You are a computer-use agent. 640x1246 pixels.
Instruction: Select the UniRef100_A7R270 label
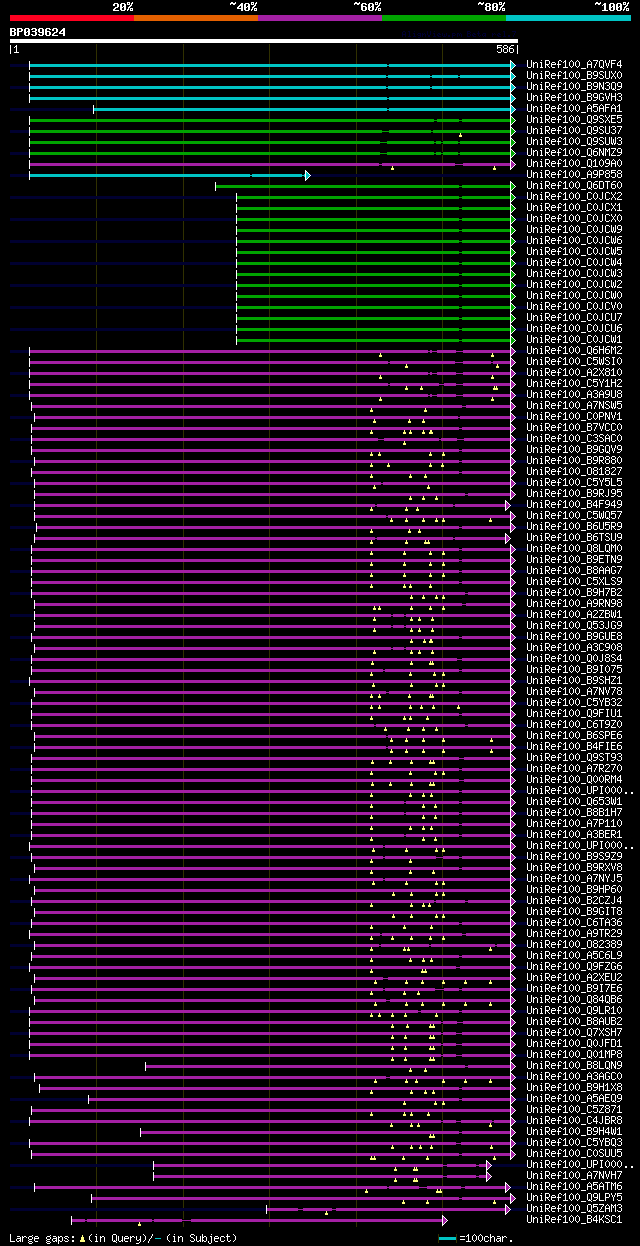[x=574, y=768]
